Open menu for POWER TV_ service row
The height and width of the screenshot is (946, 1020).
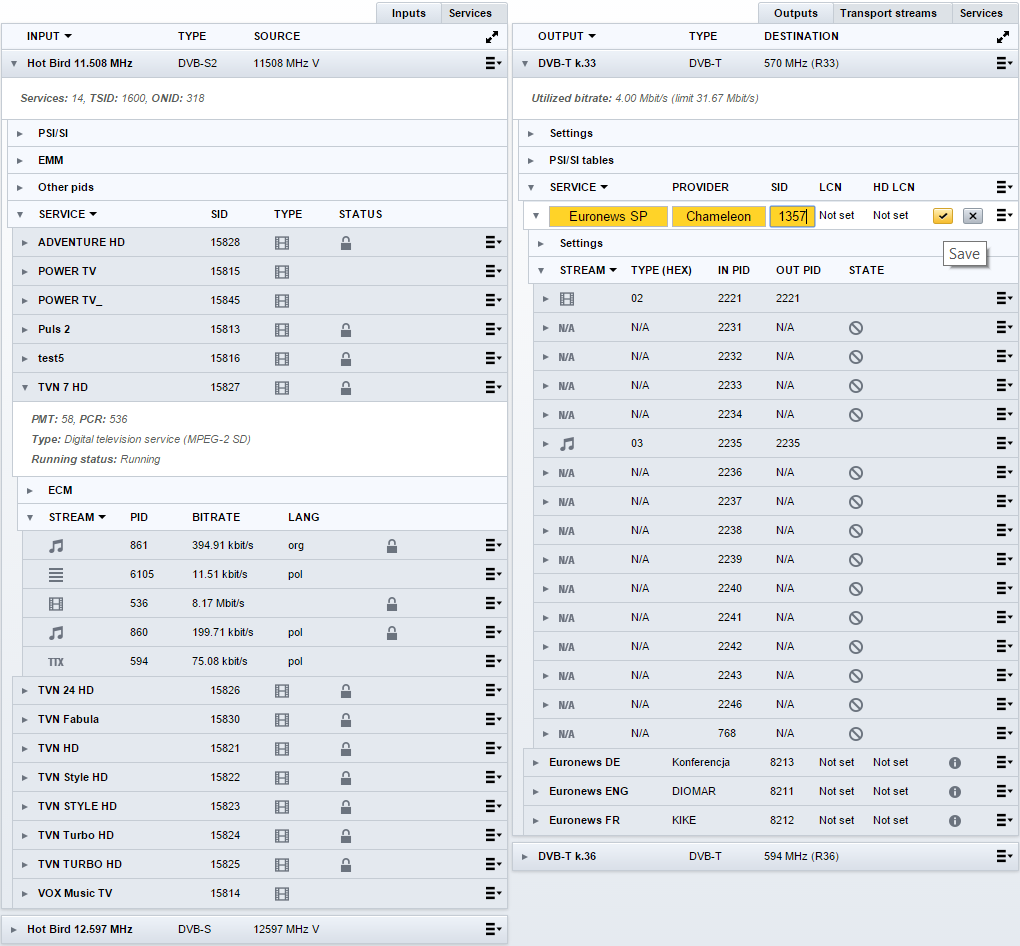click(x=493, y=300)
